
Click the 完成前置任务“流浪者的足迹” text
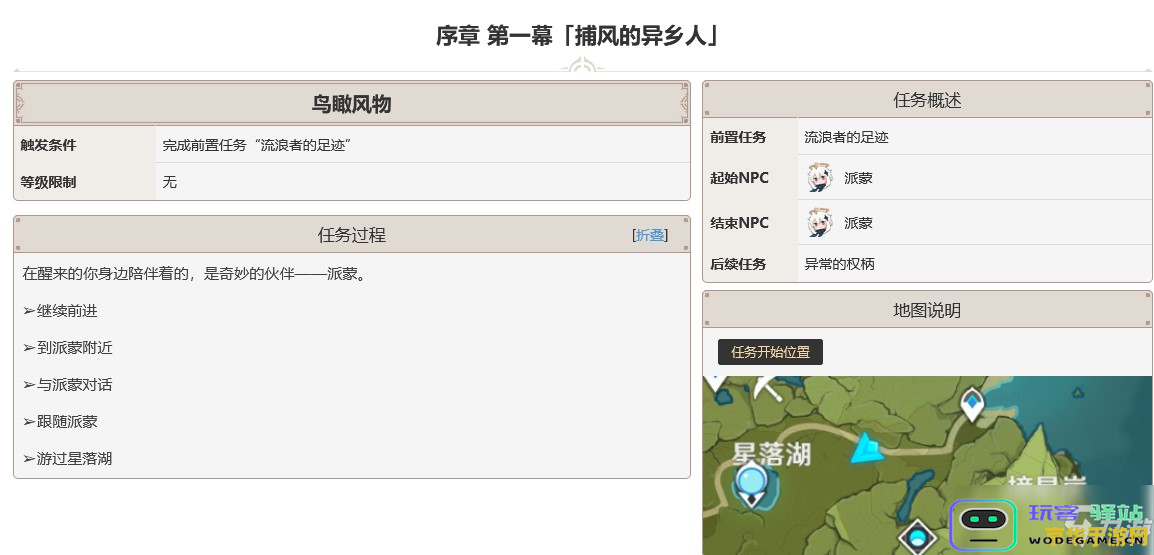tap(256, 145)
